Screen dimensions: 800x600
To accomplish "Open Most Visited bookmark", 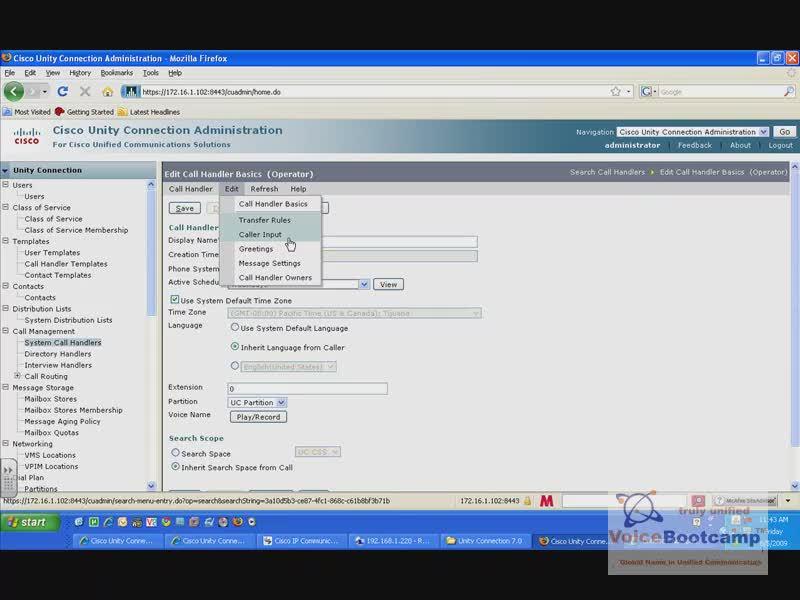I will pos(27,112).
